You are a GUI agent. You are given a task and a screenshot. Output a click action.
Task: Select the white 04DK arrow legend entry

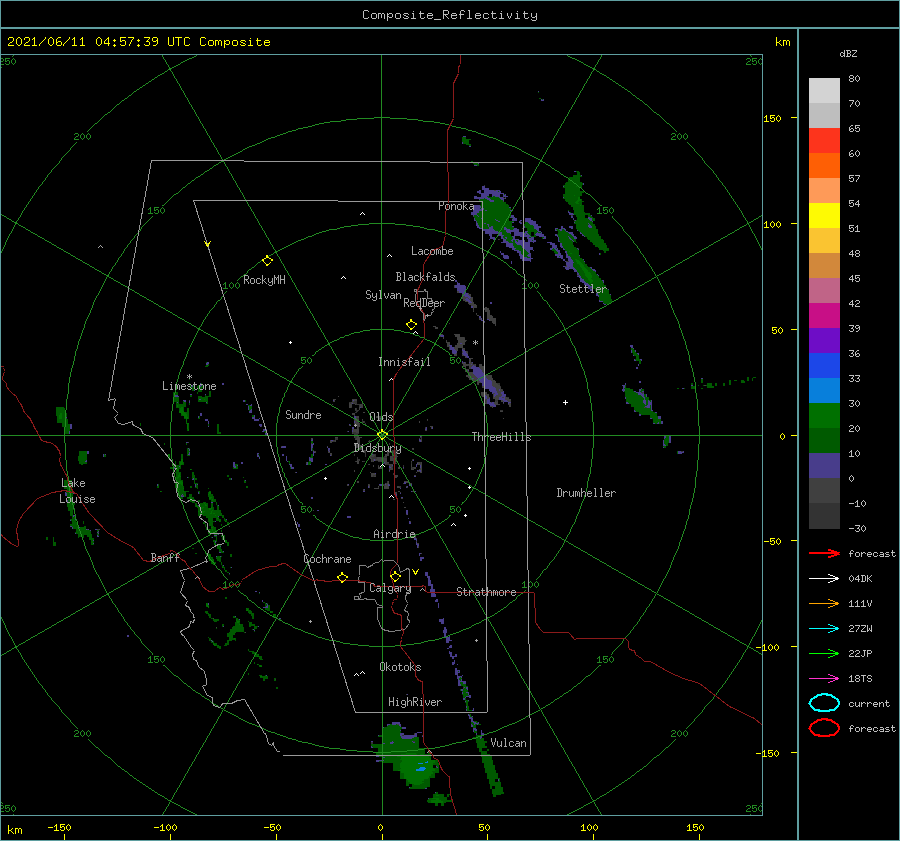824,578
